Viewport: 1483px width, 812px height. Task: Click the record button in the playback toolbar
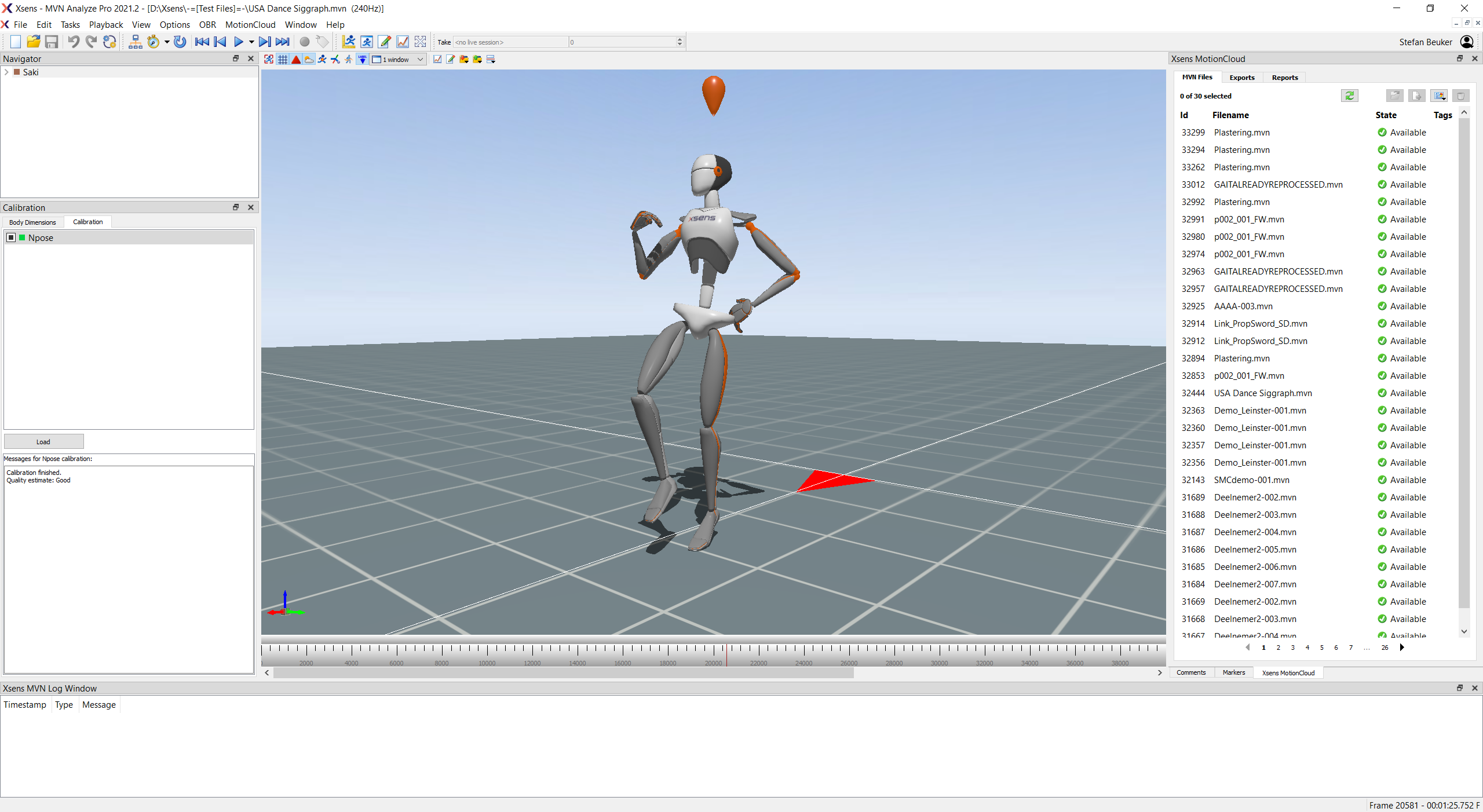(x=305, y=42)
